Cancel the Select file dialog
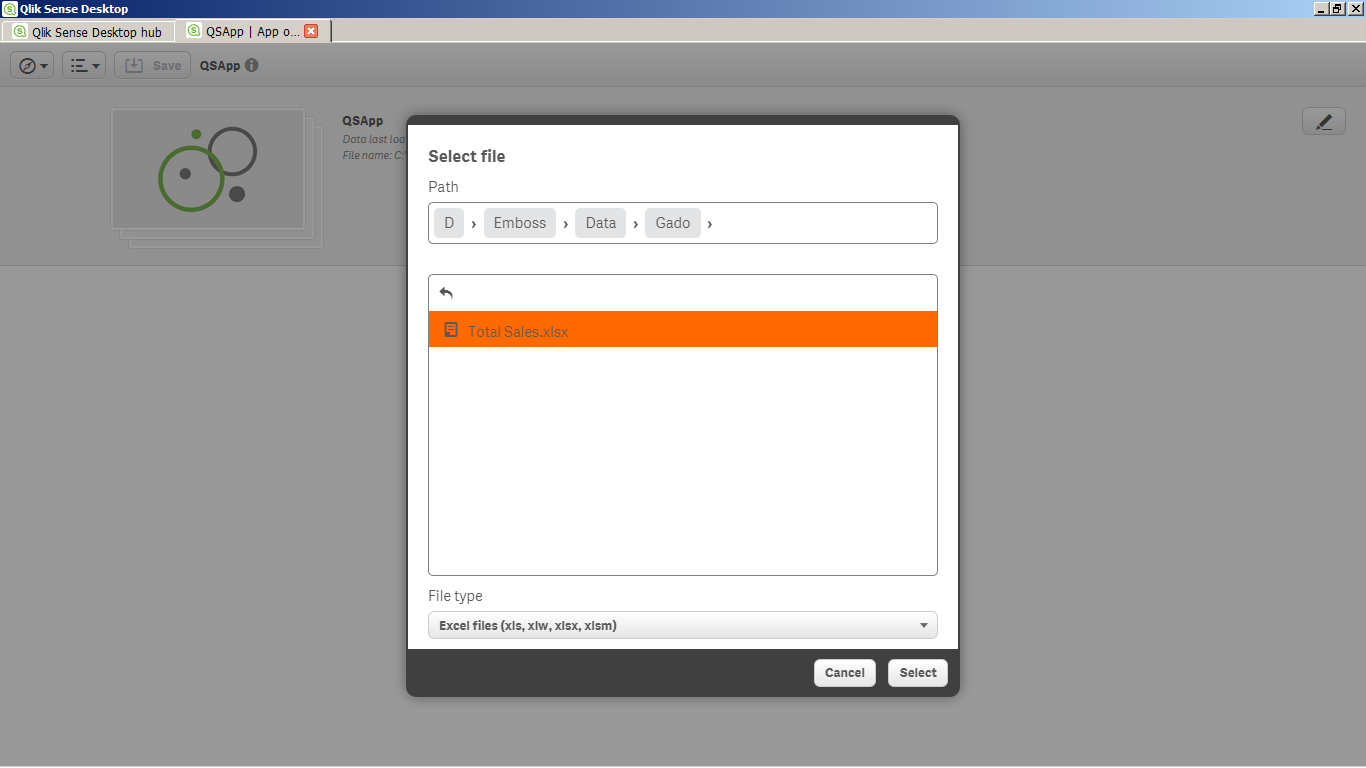1366x768 pixels. point(845,673)
